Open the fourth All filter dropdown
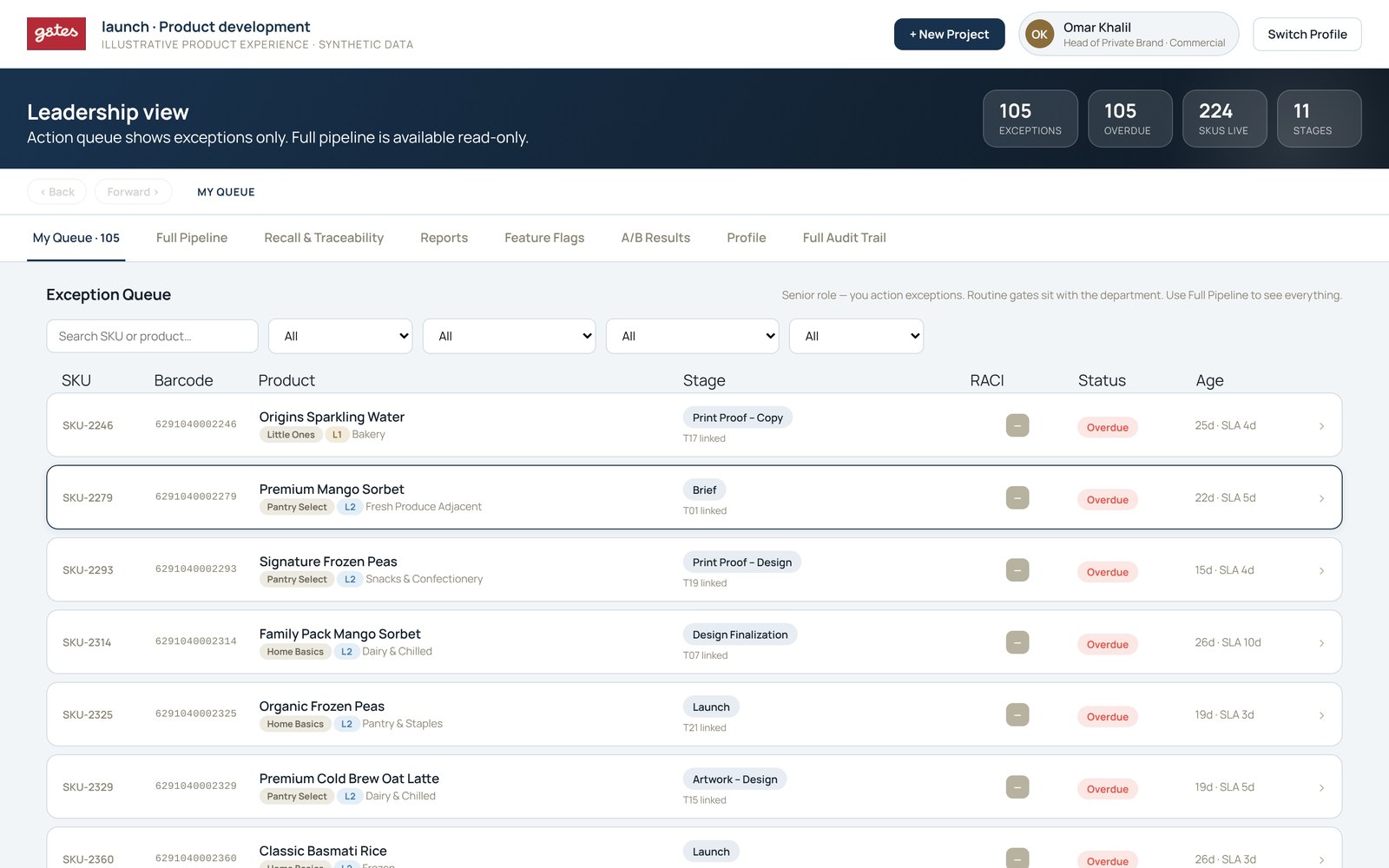Screen dimensions: 1389x868 point(856,336)
